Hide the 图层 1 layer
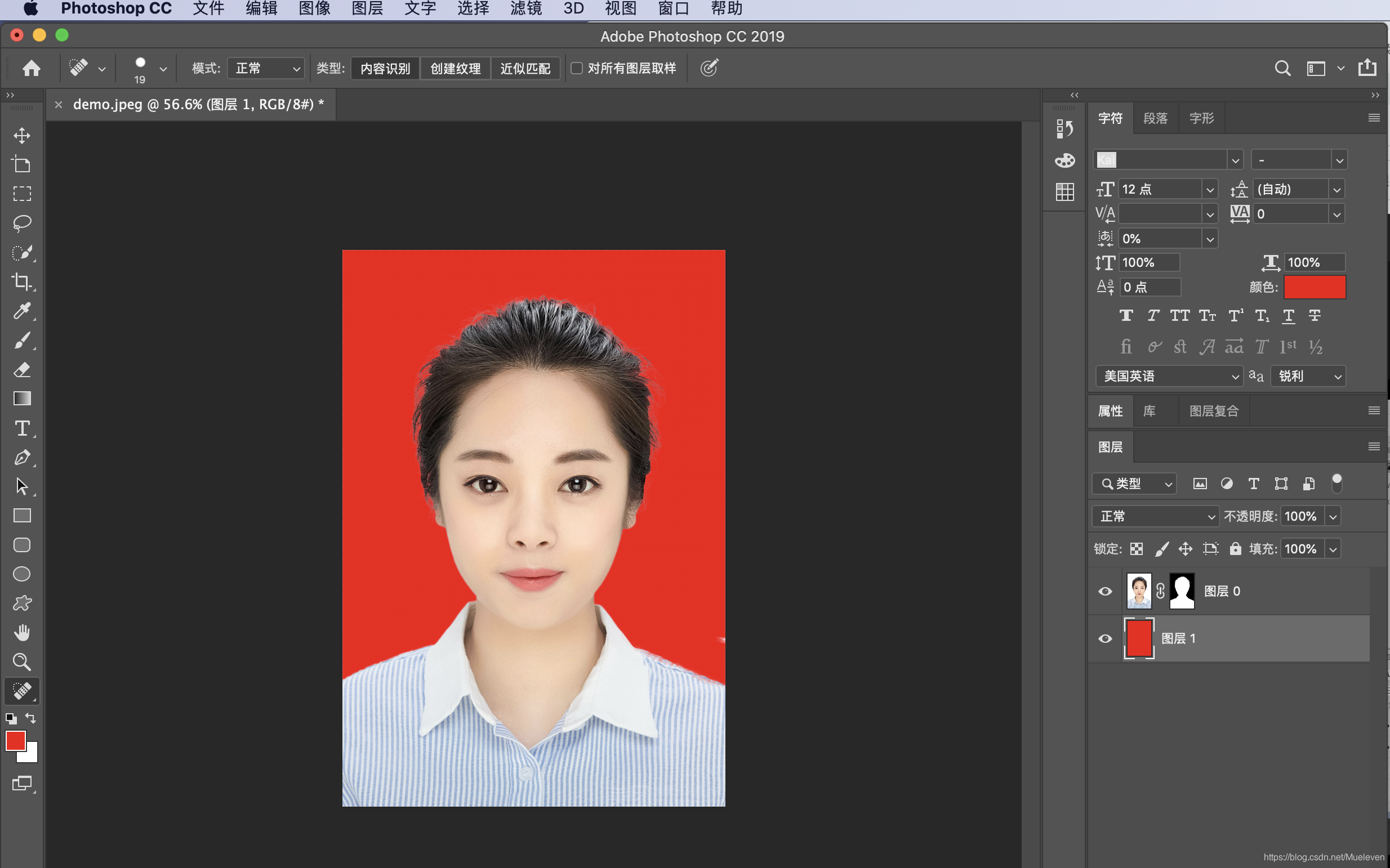 [1104, 638]
